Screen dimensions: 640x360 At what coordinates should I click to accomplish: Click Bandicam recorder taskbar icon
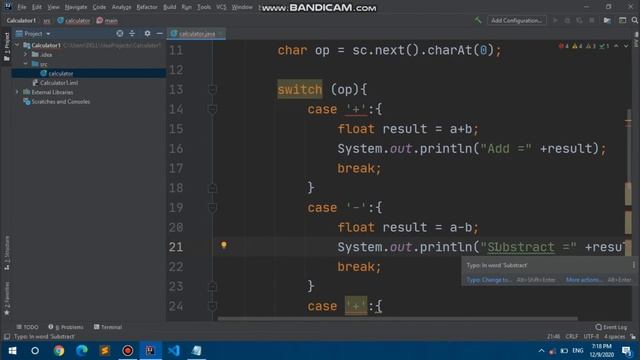click(128, 351)
